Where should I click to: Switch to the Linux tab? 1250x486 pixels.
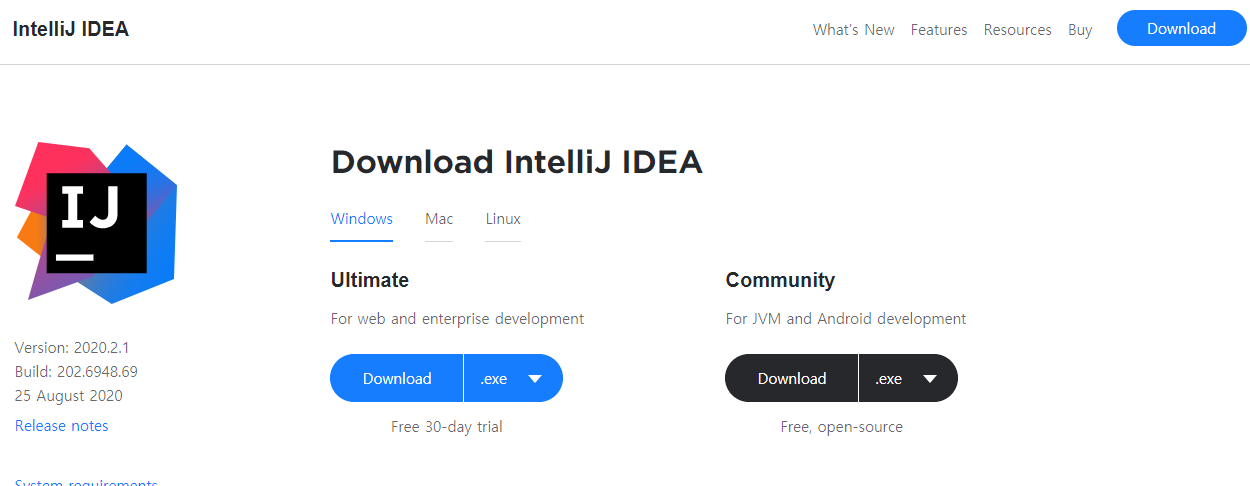coord(503,219)
